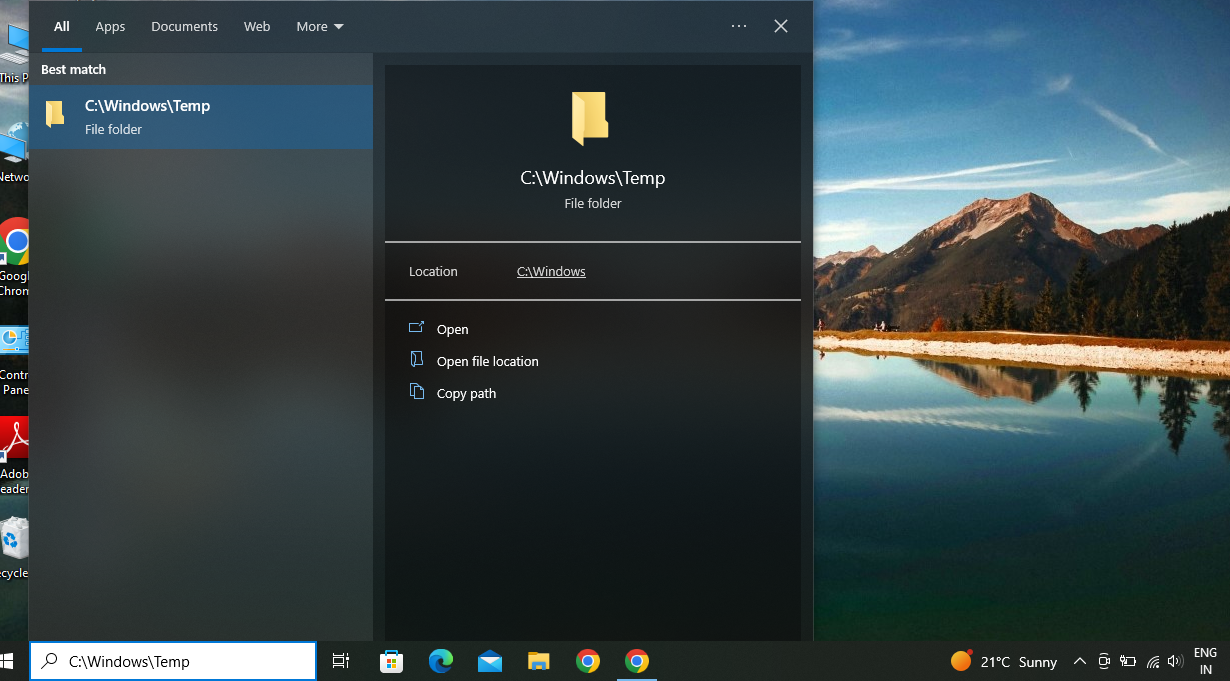Screen dimensions: 1230x681
Task: Check the battery status icon
Action: [1128, 661]
